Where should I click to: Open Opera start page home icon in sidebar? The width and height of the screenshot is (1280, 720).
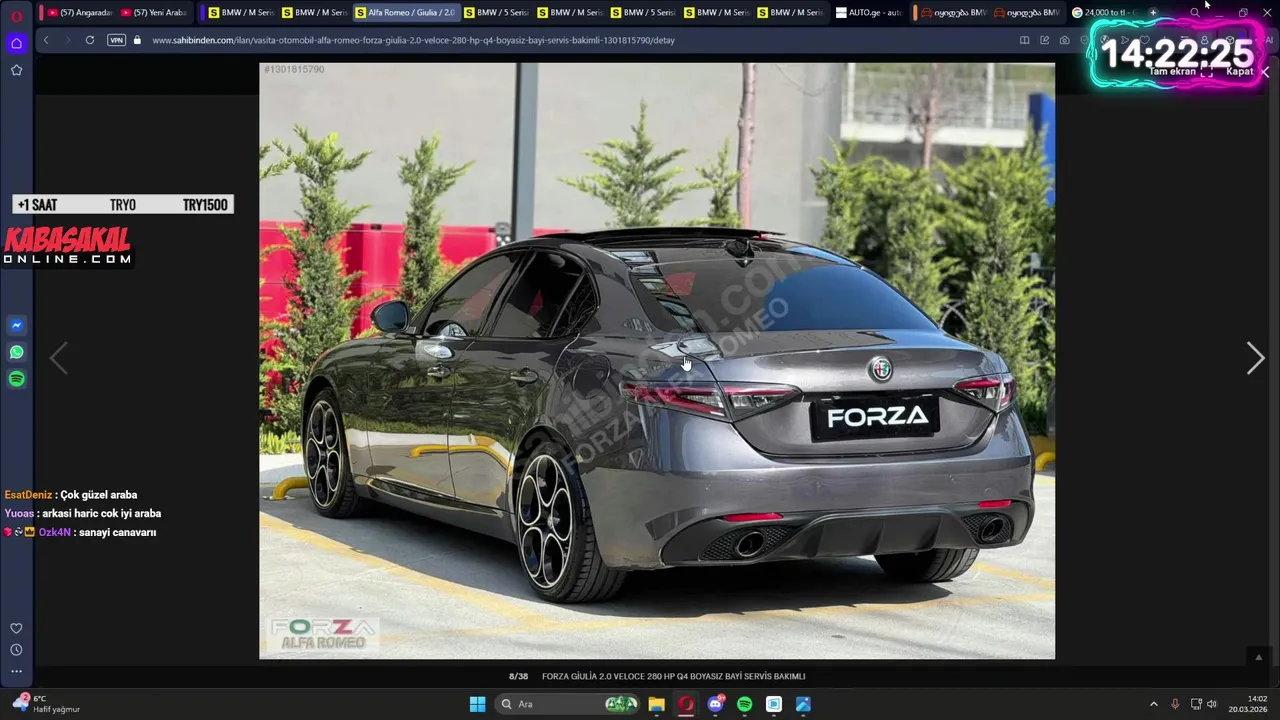point(16,43)
